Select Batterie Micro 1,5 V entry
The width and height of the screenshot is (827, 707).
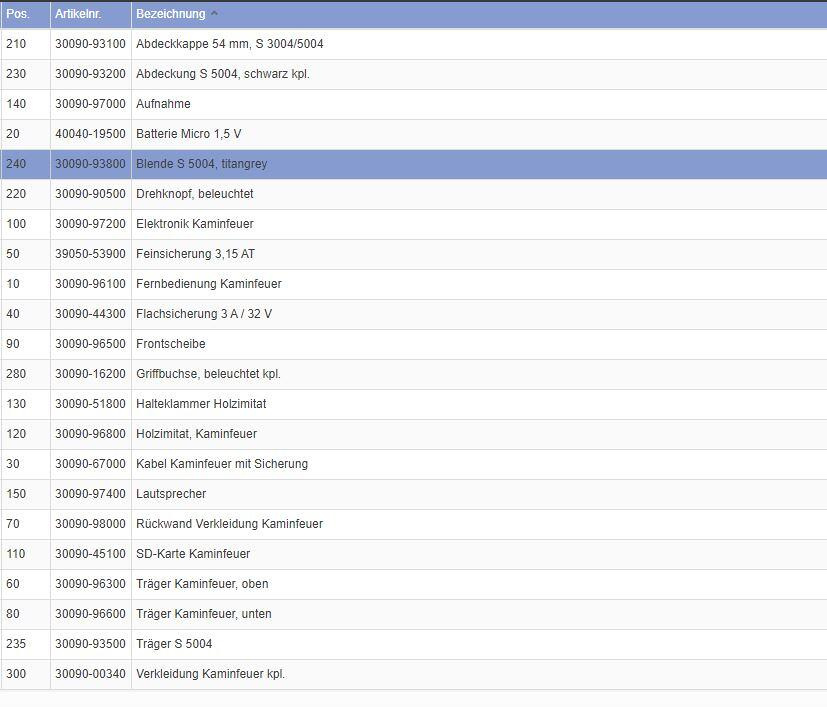coord(188,134)
